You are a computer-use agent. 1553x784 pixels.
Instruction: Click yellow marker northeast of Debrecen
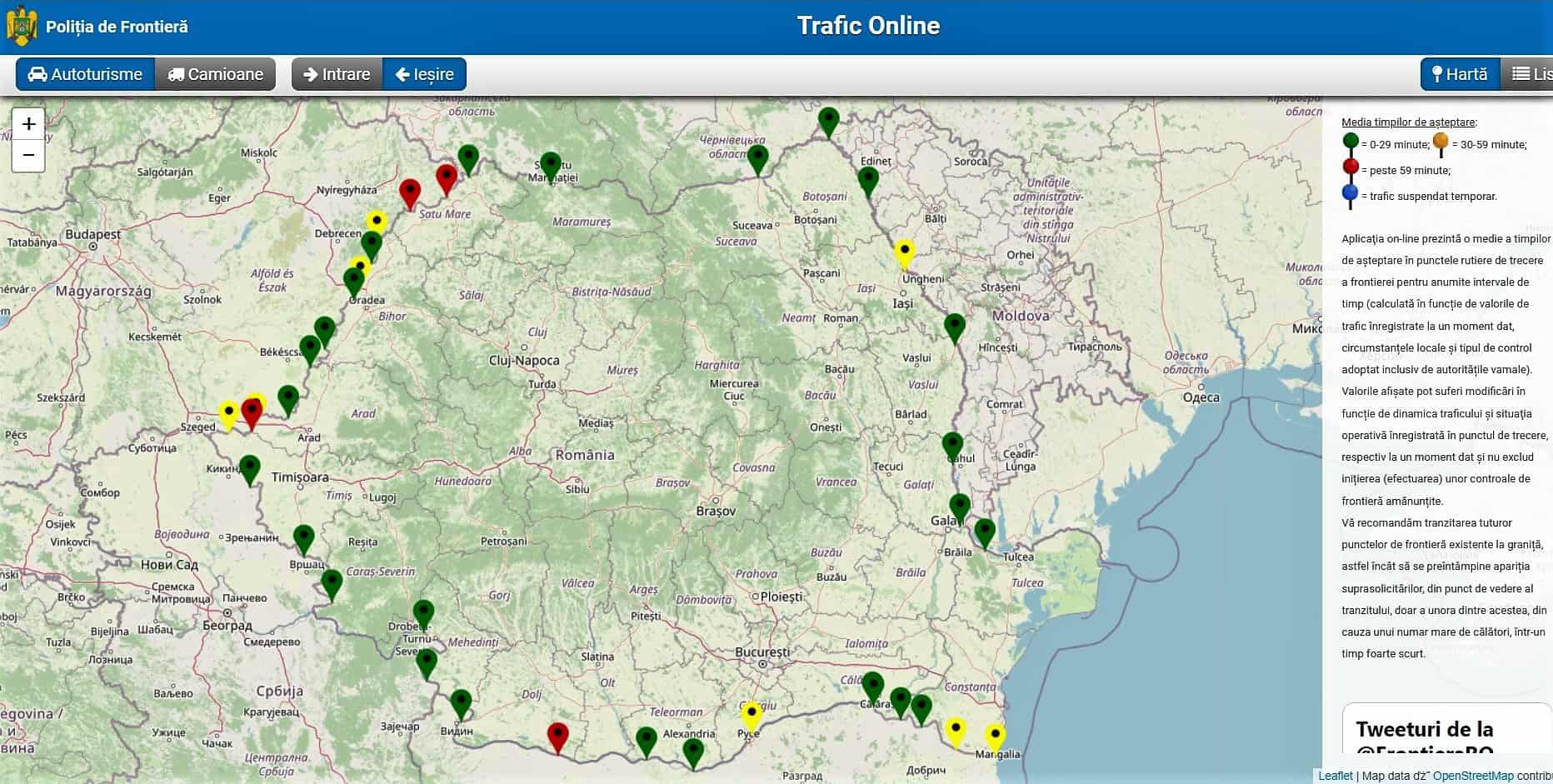[x=377, y=225]
